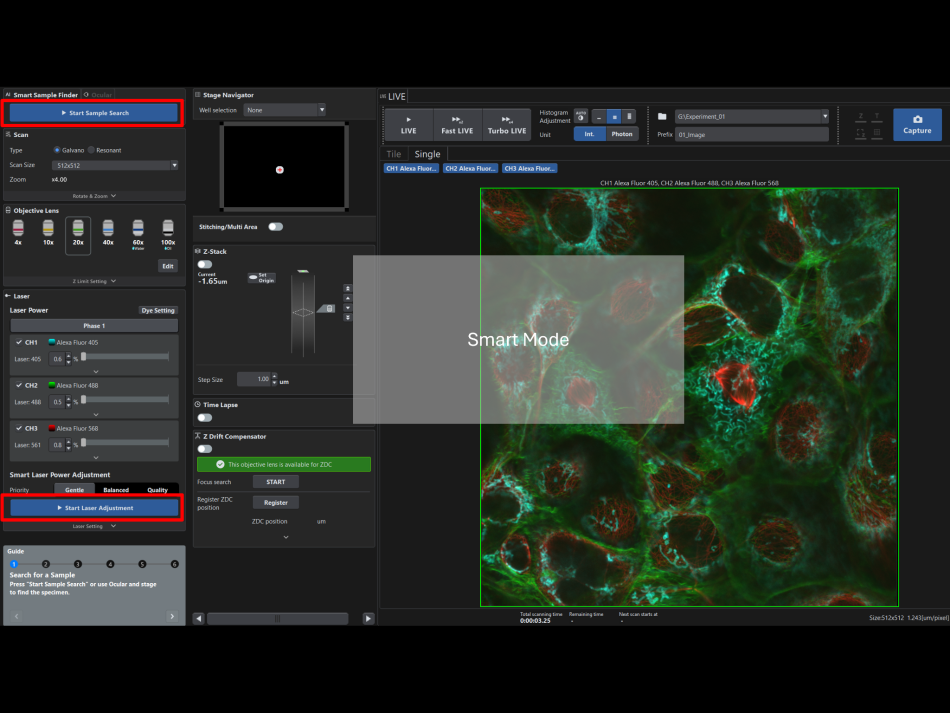Image resolution: width=950 pixels, height=713 pixels.
Task: Start Fast LIVE scanning
Action: (x=457, y=124)
